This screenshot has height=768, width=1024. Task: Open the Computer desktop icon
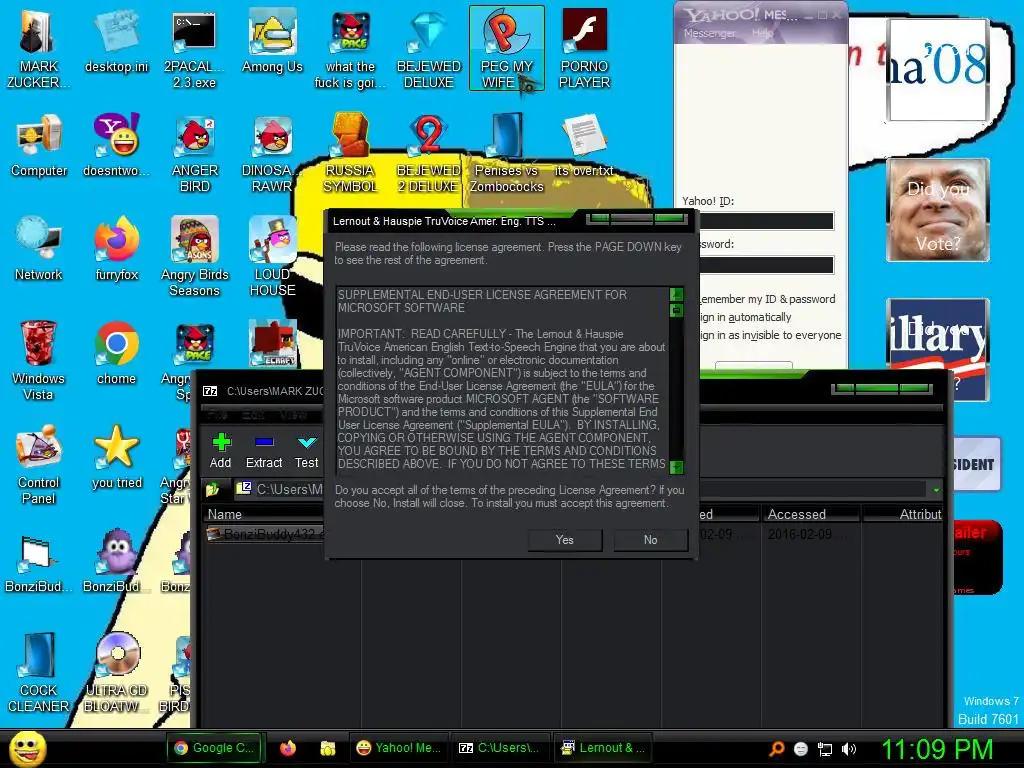click(x=39, y=145)
